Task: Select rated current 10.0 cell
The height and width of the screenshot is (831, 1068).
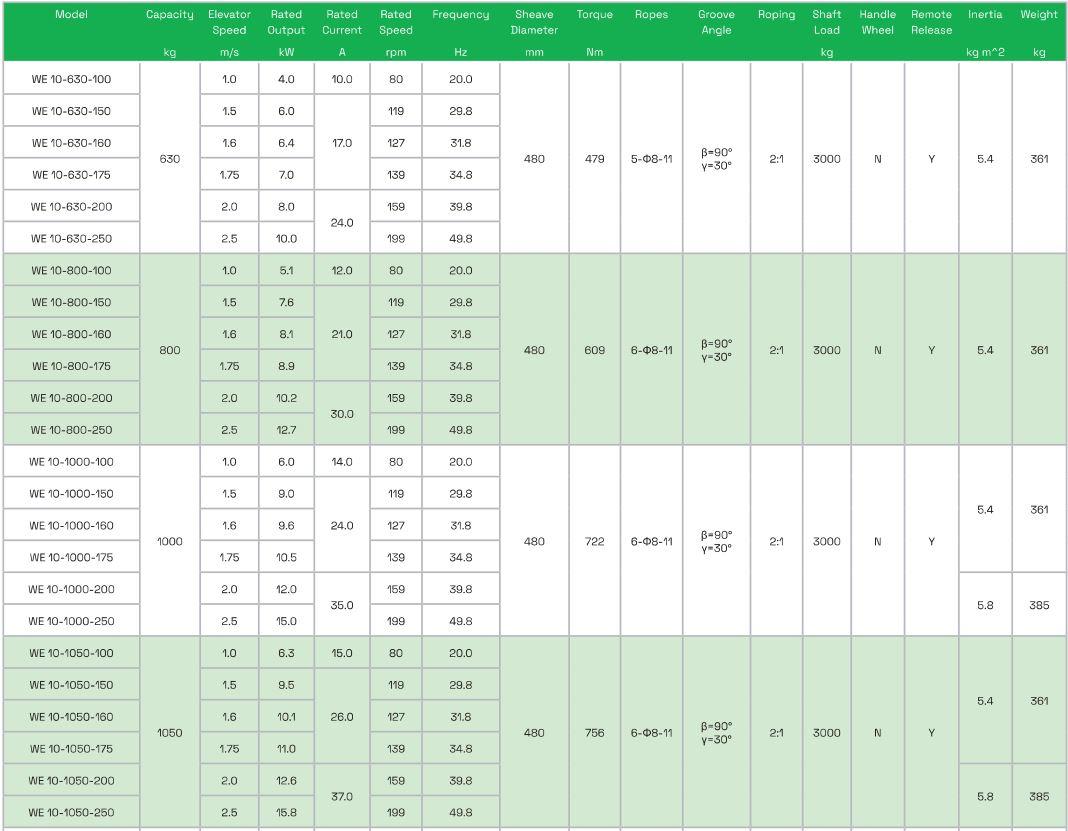Action: (342, 79)
